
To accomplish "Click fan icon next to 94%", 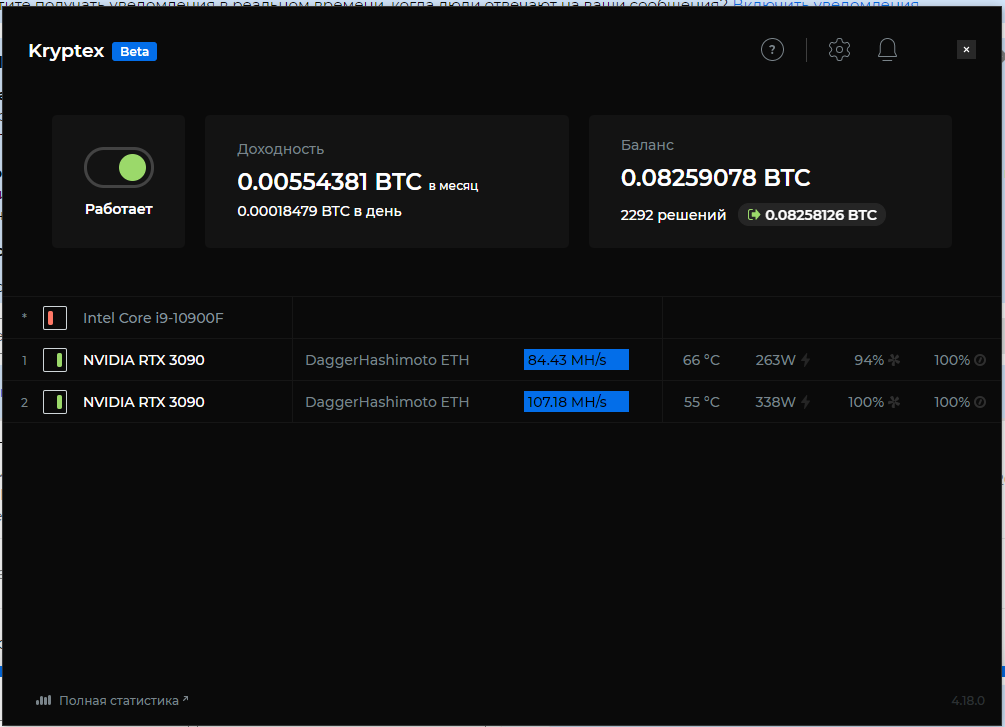I will tap(894, 360).
